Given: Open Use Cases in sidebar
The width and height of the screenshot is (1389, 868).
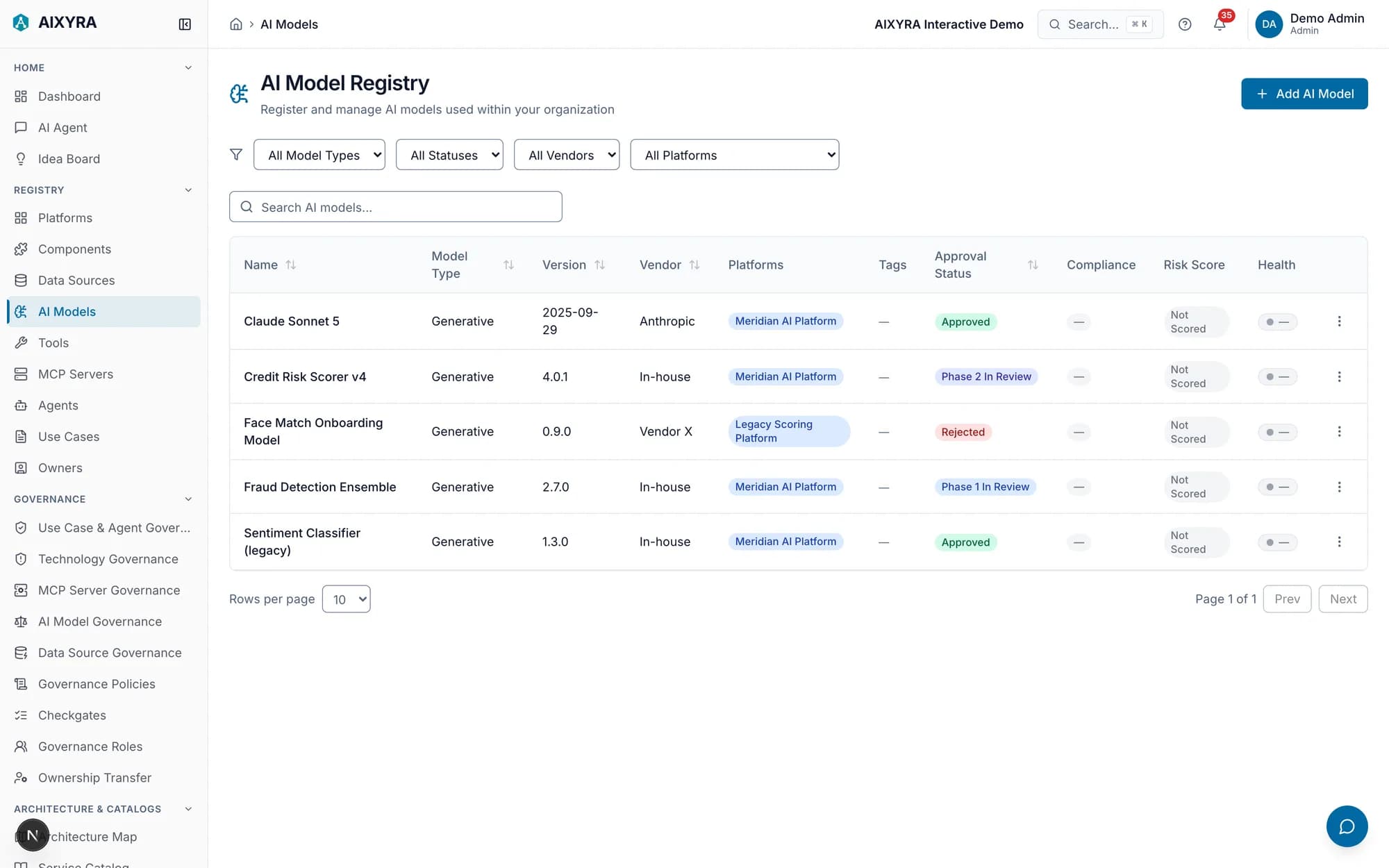Looking at the screenshot, I should pyautogui.click(x=103, y=437).
